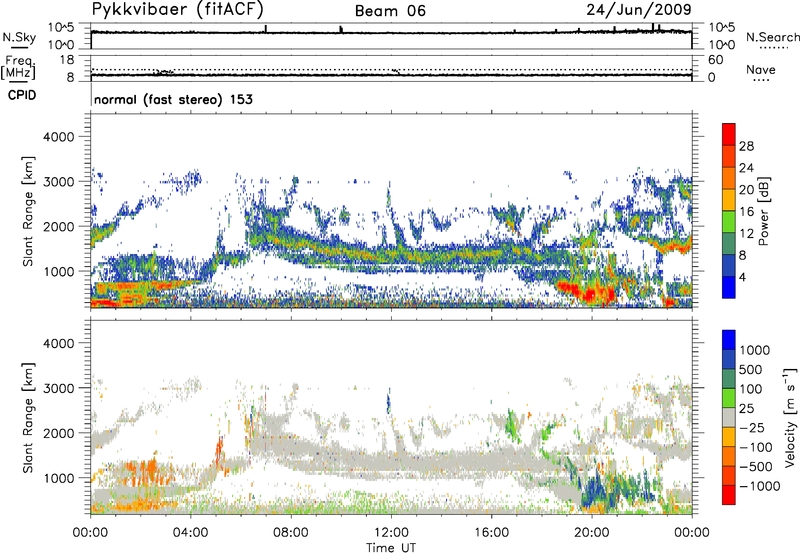Click the red segment of the Power color bar
Viewport: 800px width, 554px height.
[729, 135]
